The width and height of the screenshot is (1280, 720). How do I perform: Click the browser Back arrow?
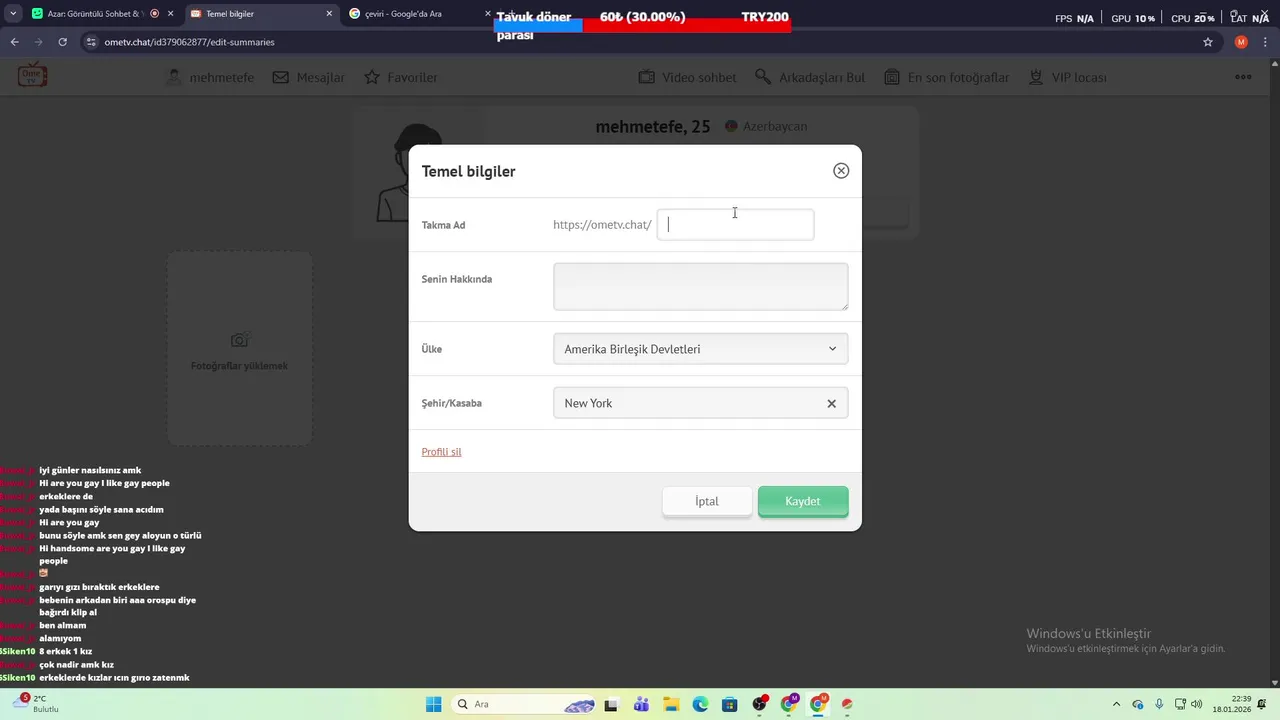[14, 42]
